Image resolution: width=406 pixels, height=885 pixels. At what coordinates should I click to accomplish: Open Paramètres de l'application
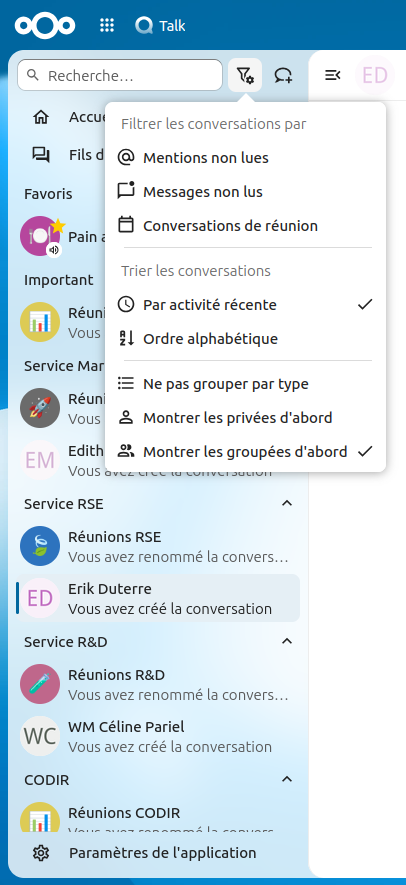pyautogui.click(x=158, y=852)
